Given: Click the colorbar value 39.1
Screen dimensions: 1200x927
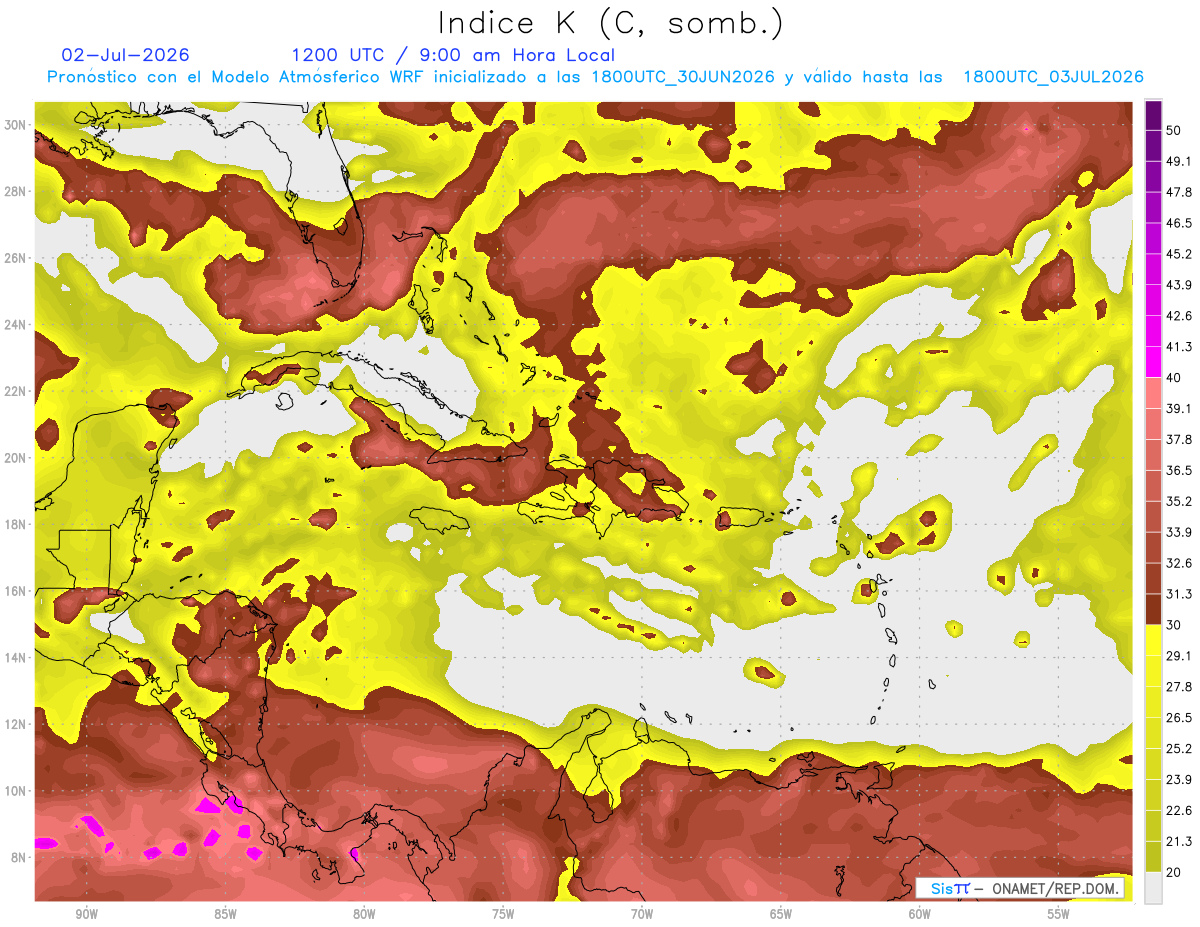Looking at the screenshot, I should (1179, 409).
